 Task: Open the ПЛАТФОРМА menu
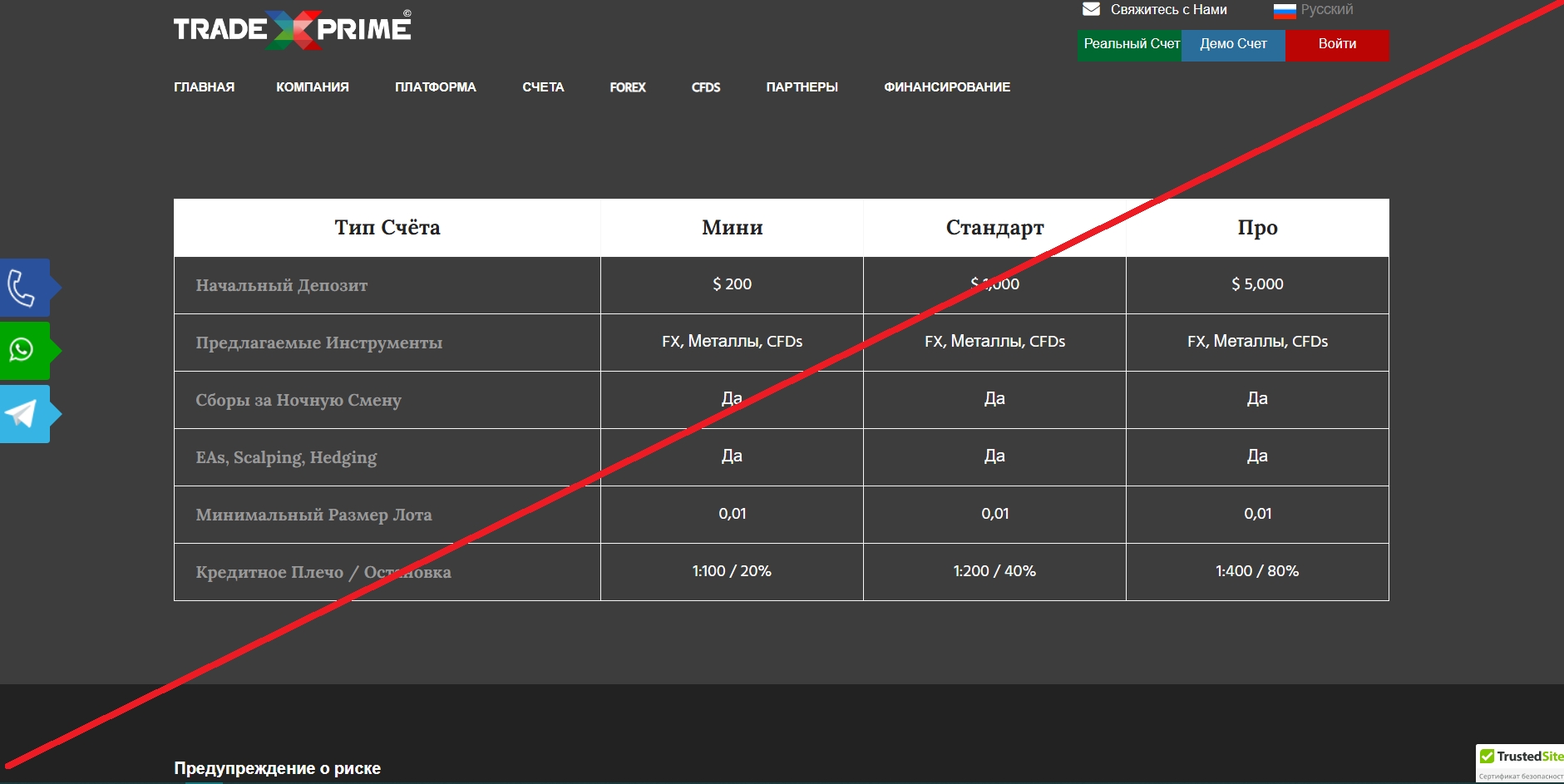436,87
